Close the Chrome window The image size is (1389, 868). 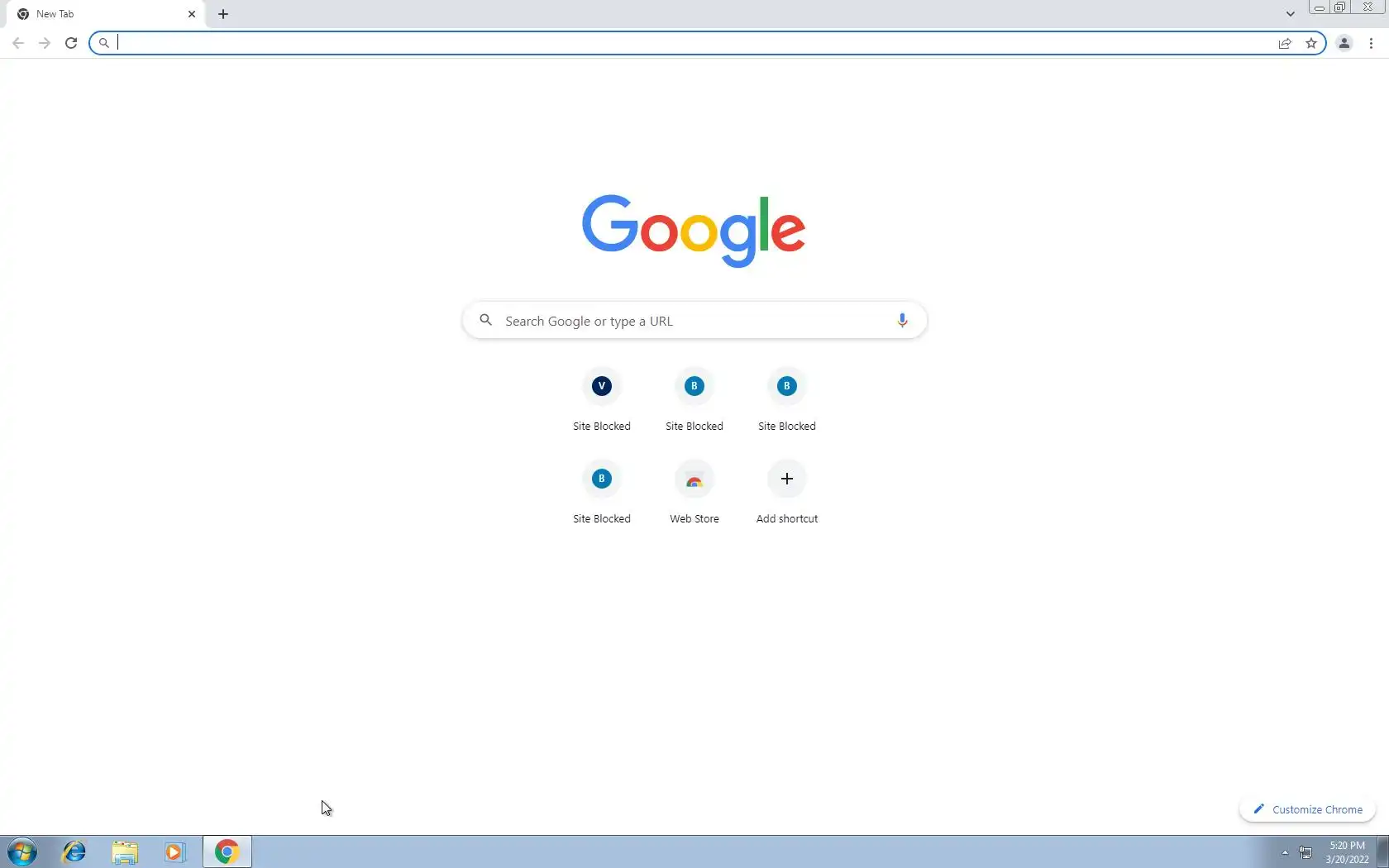point(1368,7)
